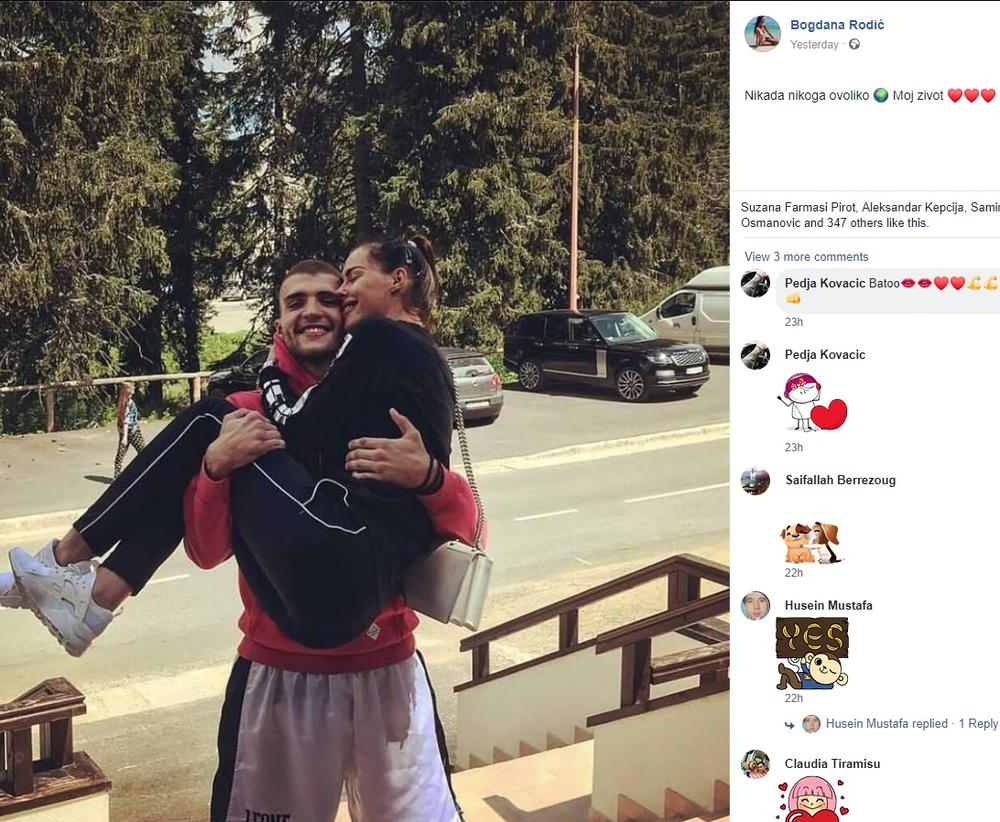1000x822 pixels.
Task: Click the reply arrow under Husein's comment
Action: pyautogui.click(x=790, y=725)
